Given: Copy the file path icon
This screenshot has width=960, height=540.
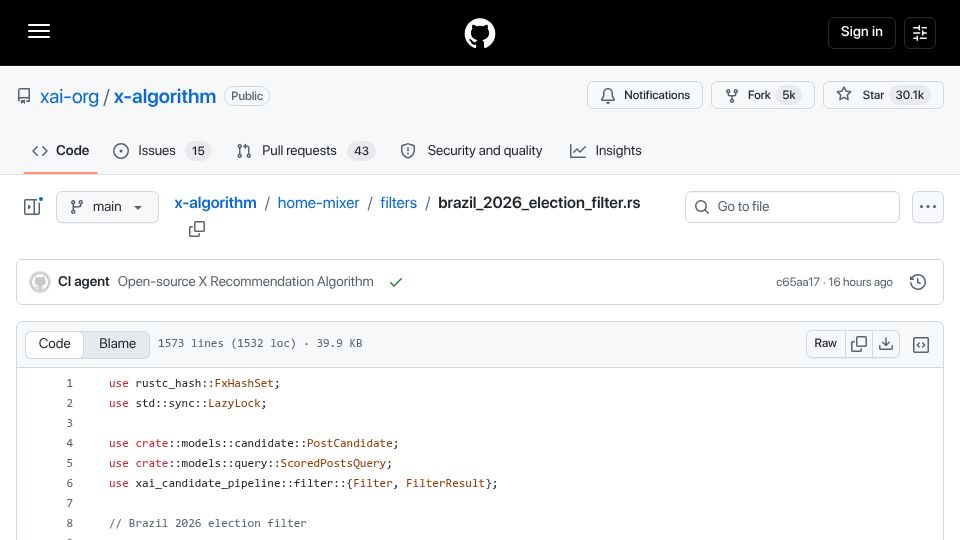Looking at the screenshot, I should coord(197,229).
